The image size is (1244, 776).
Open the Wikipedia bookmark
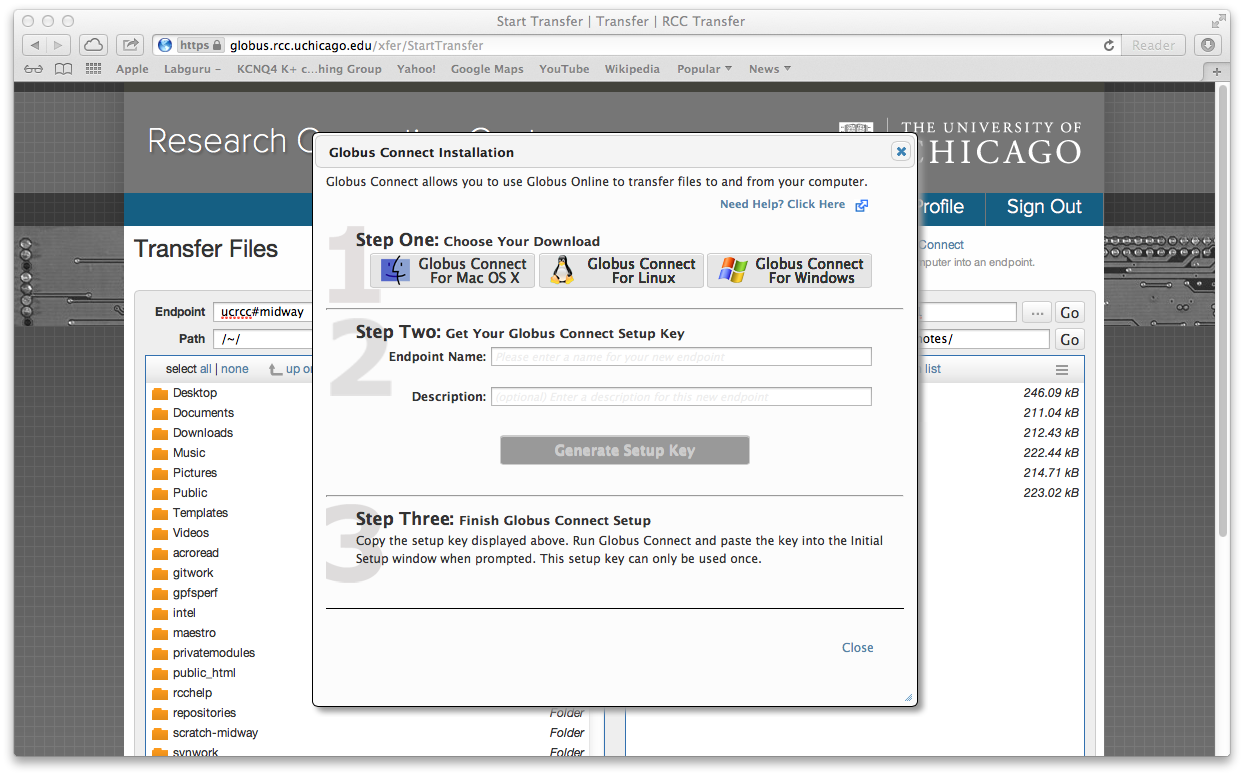coord(632,69)
